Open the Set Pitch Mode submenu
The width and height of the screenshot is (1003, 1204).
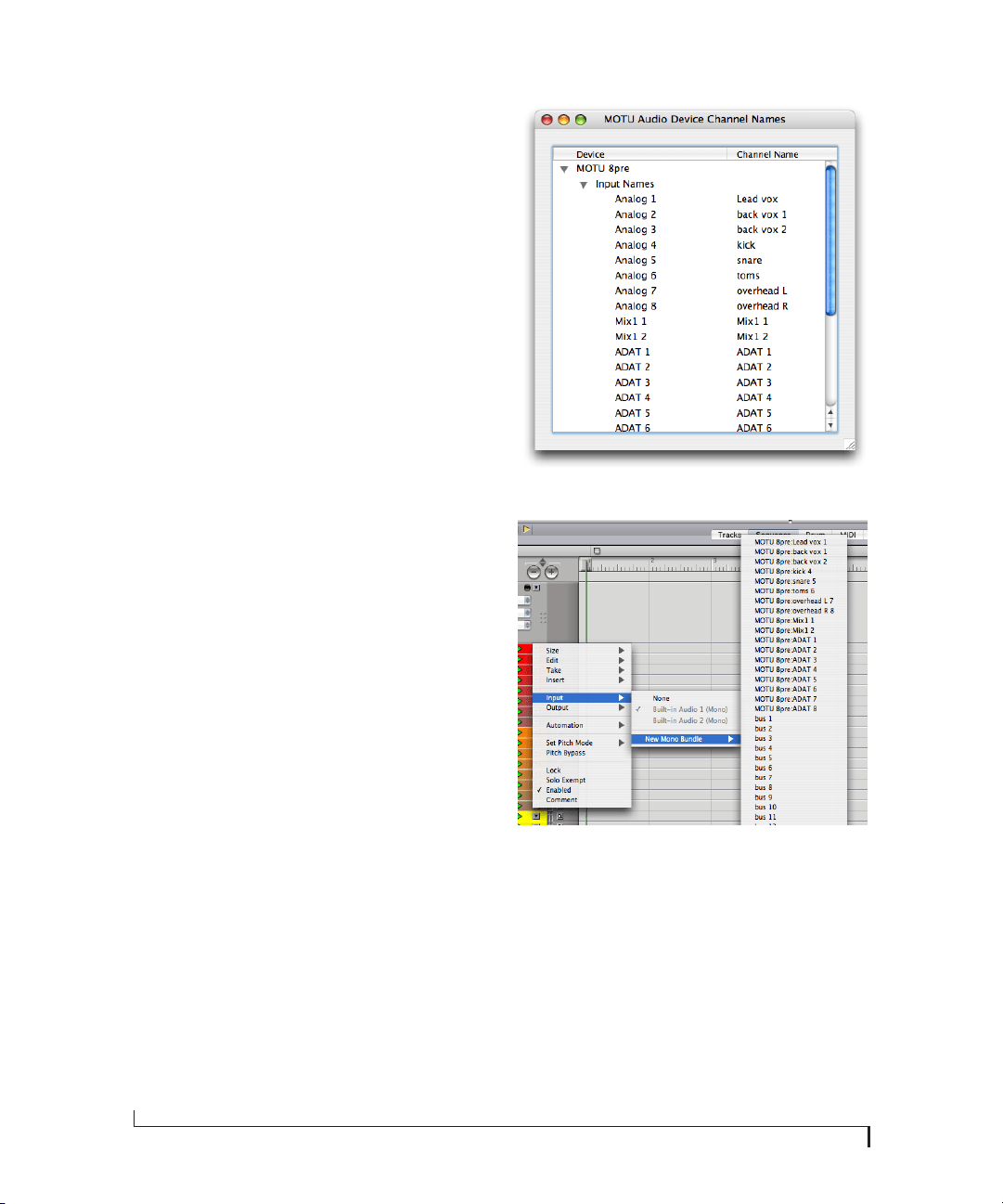pos(582,743)
